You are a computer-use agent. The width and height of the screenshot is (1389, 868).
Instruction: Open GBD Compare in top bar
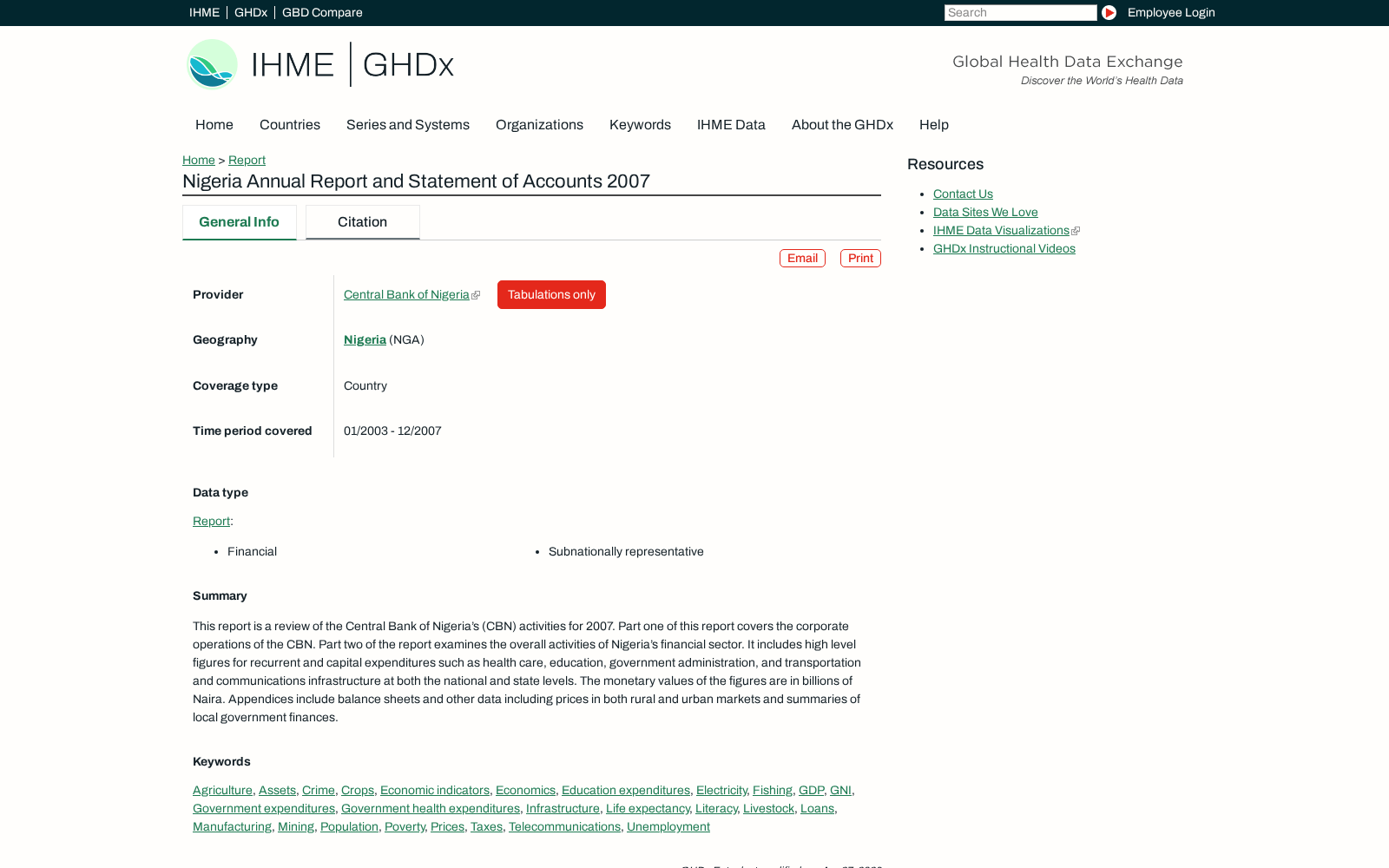tap(322, 13)
